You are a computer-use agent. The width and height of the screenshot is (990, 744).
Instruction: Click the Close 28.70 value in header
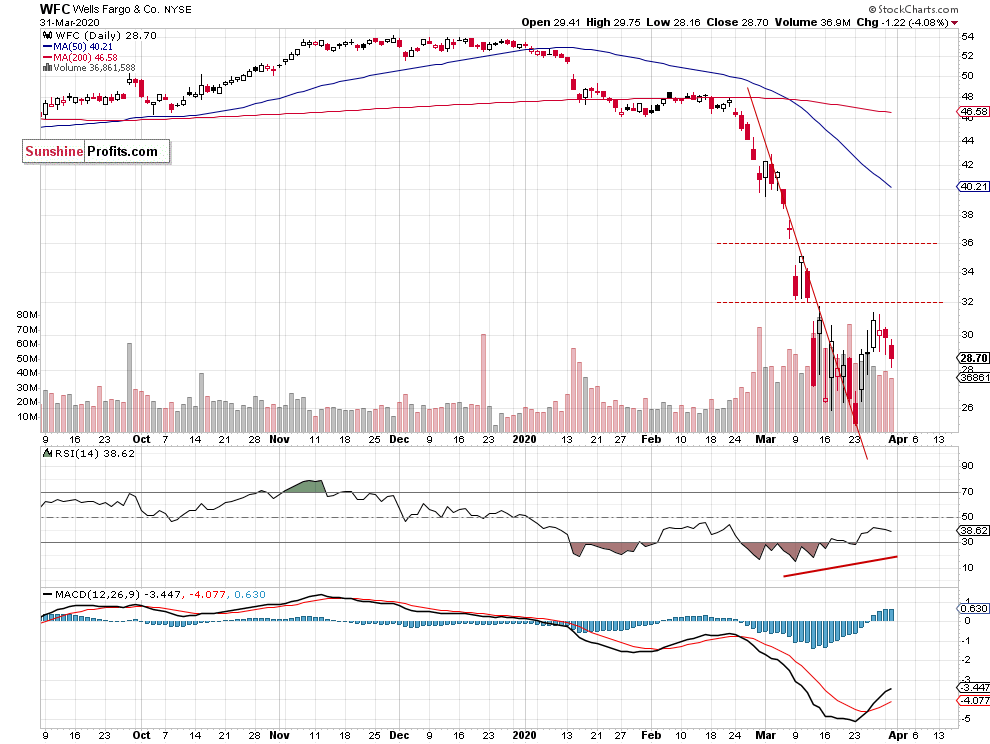[x=737, y=22]
